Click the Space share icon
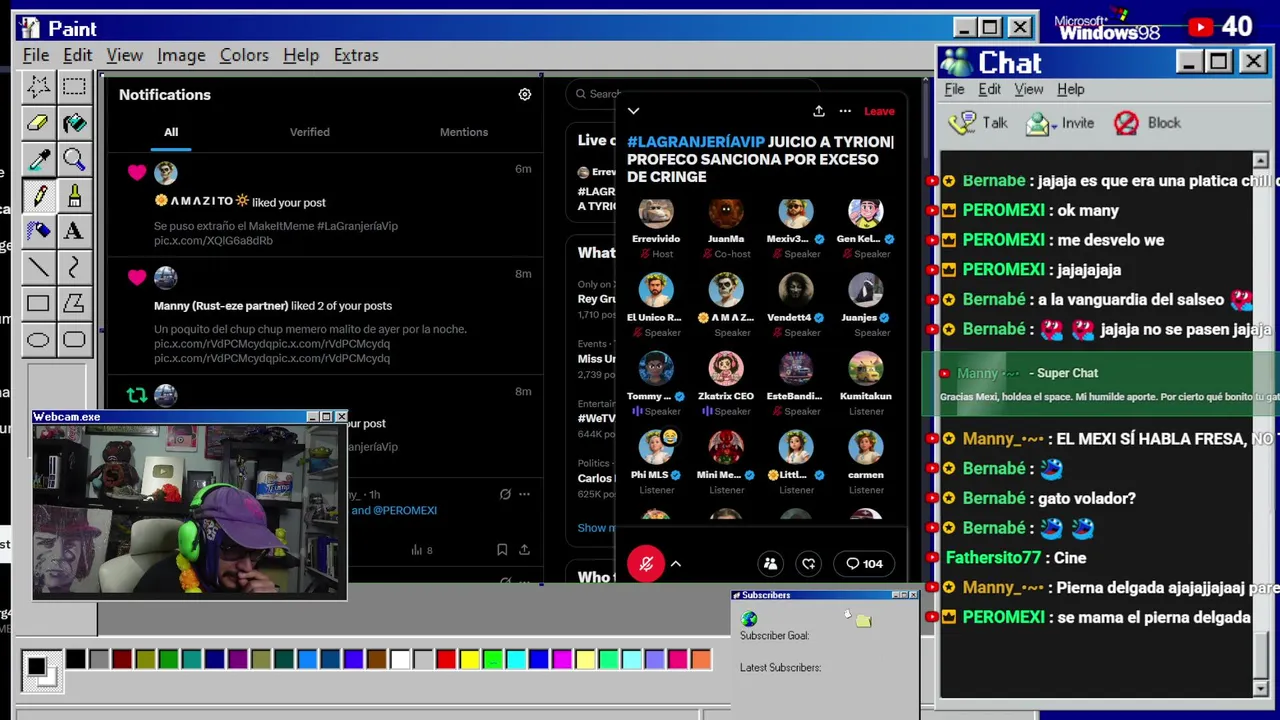The width and height of the screenshot is (1280, 720). [818, 111]
